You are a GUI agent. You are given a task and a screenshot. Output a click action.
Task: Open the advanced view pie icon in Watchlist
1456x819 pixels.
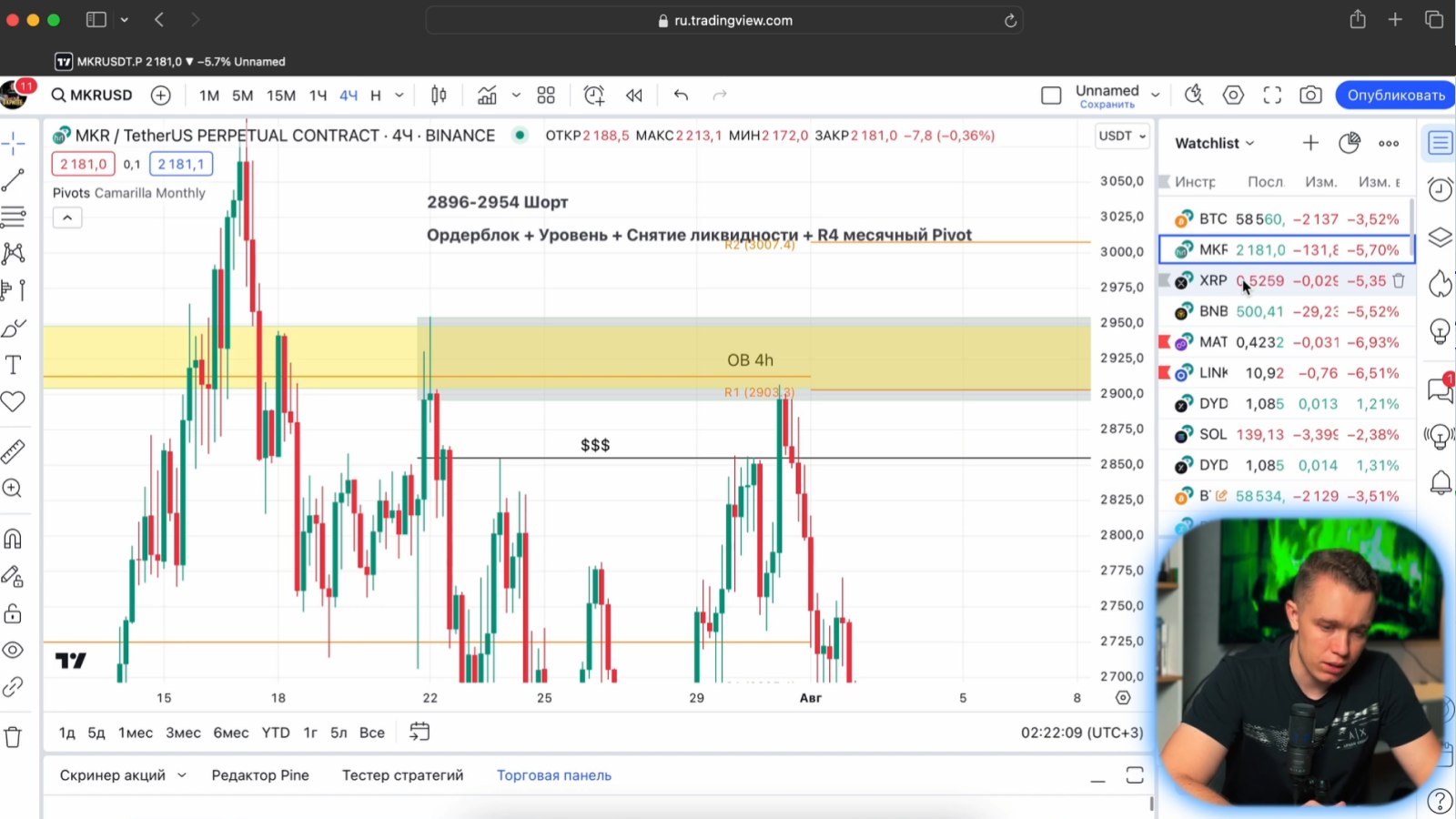pos(1350,143)
